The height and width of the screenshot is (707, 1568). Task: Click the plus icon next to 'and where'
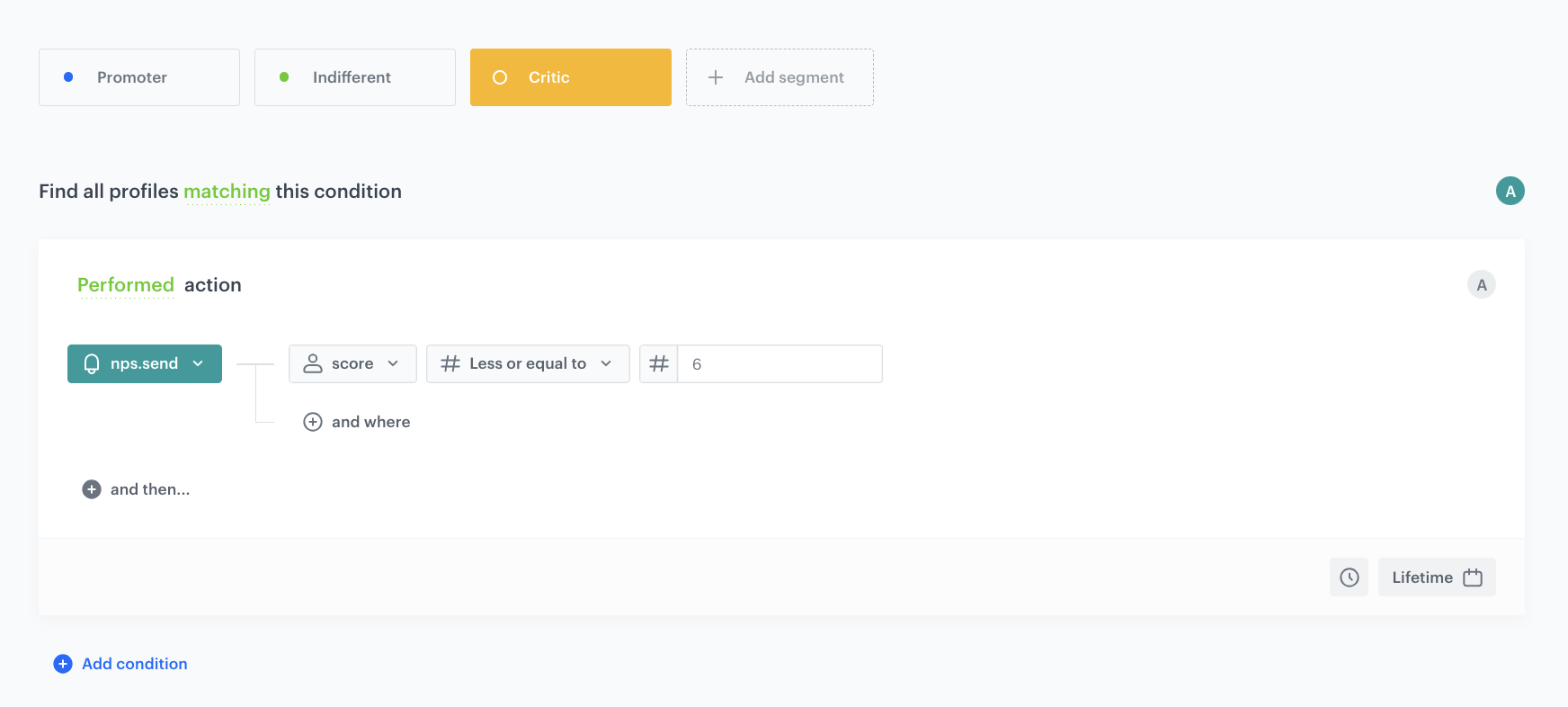(x=313, y=422)
